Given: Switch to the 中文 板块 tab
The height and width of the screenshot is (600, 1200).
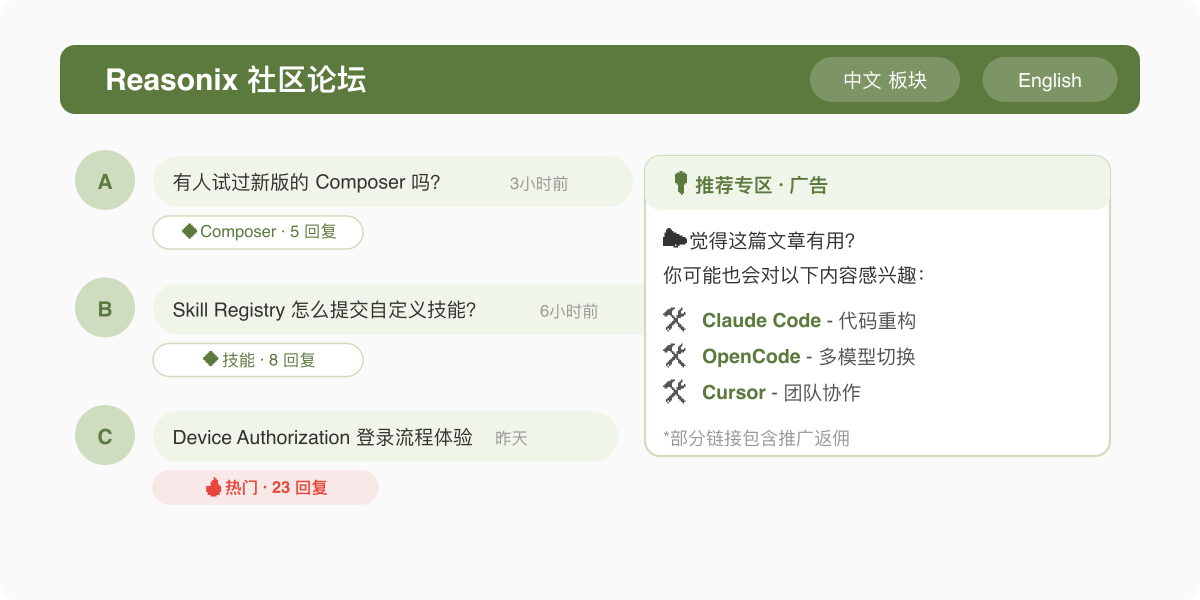Looking at the screenshot, I should pyautogui.click(x=885, y=80).
